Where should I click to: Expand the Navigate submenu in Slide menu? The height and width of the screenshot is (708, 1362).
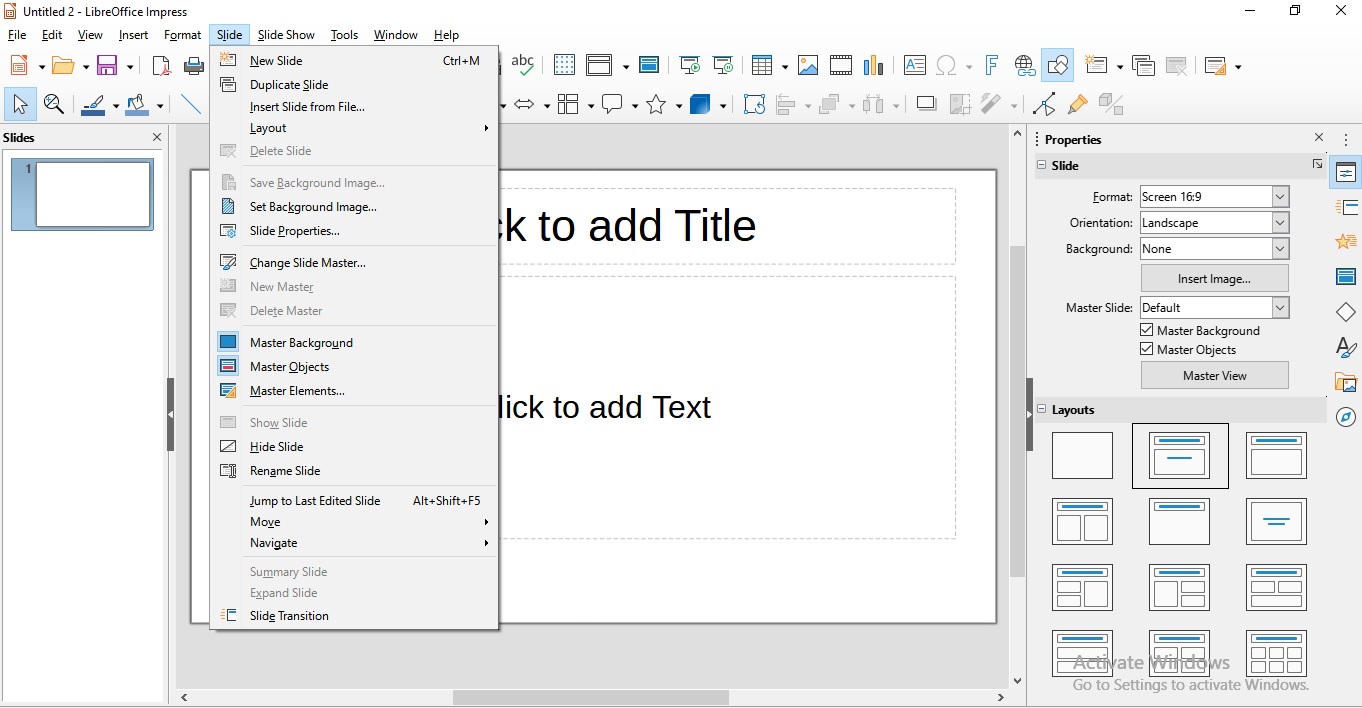354,543
